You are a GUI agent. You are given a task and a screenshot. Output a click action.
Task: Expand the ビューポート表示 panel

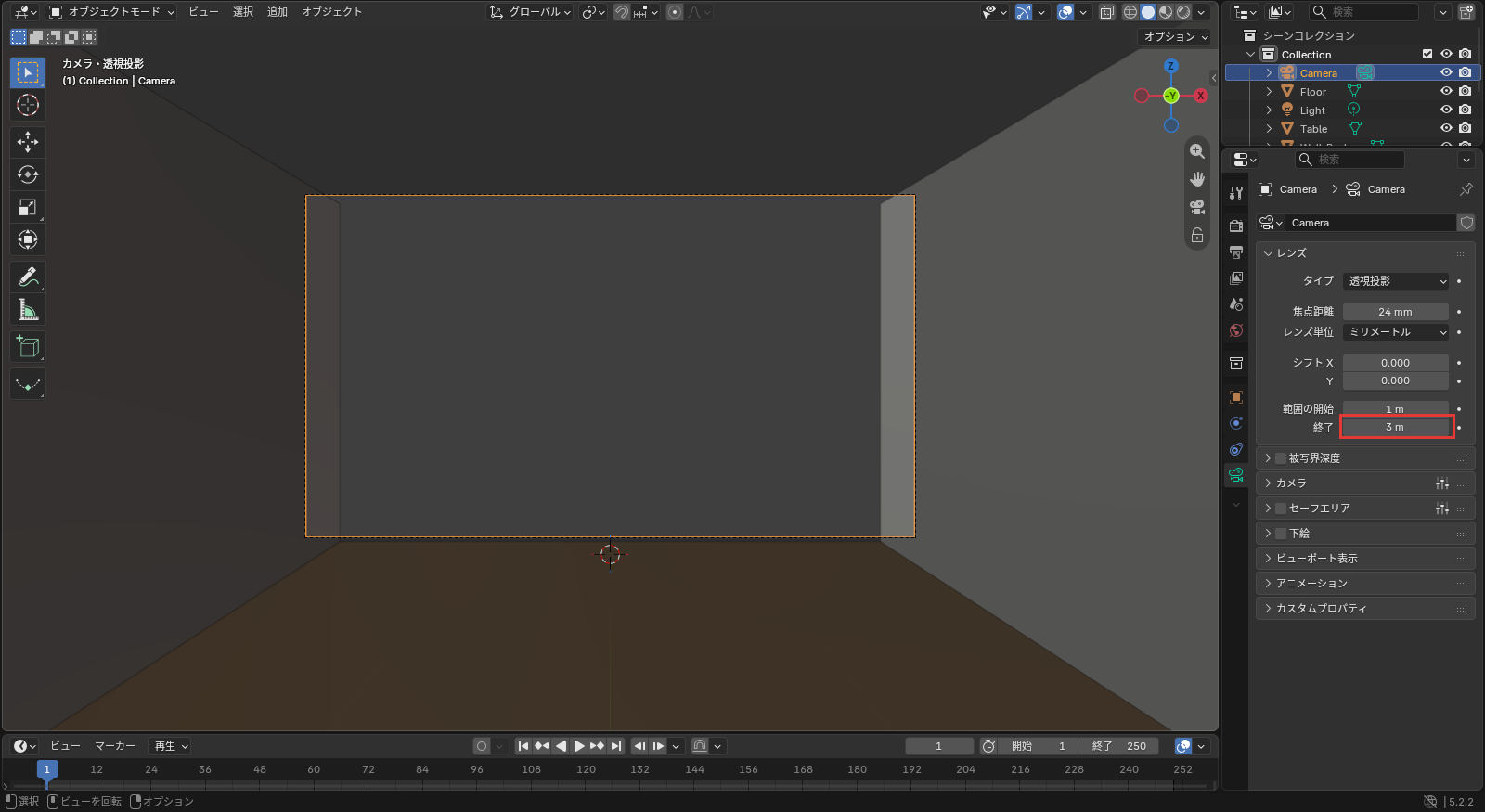[1364, 559]
